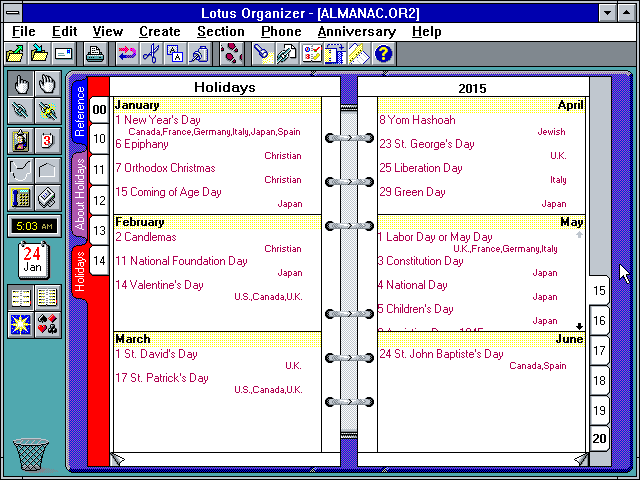Viewport: 640px width, 480px height.
Task: Click the 24 Jan today calendar icon
Action: (x=32, y=258)
